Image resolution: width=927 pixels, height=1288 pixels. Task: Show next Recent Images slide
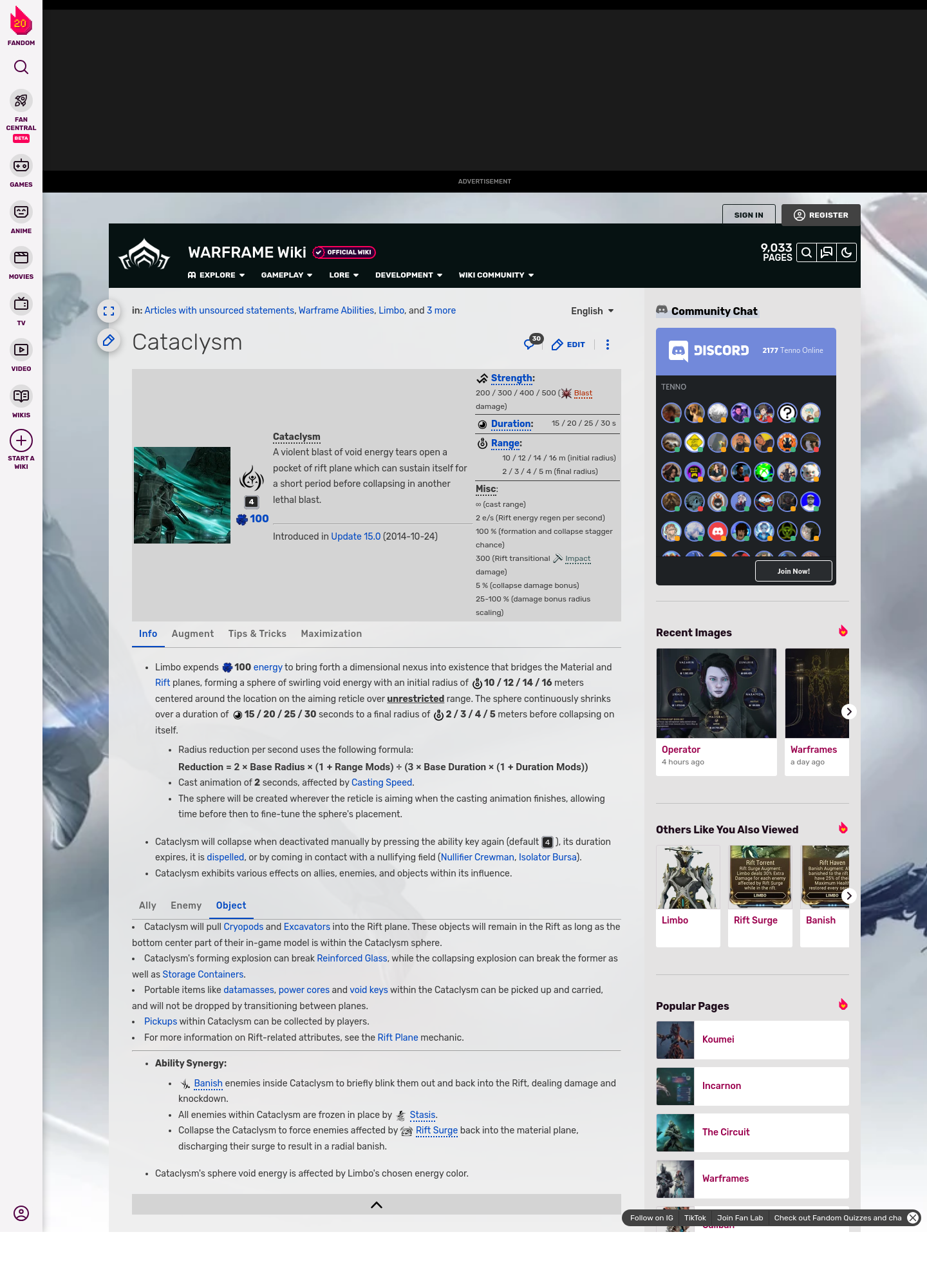click(848, 712)
